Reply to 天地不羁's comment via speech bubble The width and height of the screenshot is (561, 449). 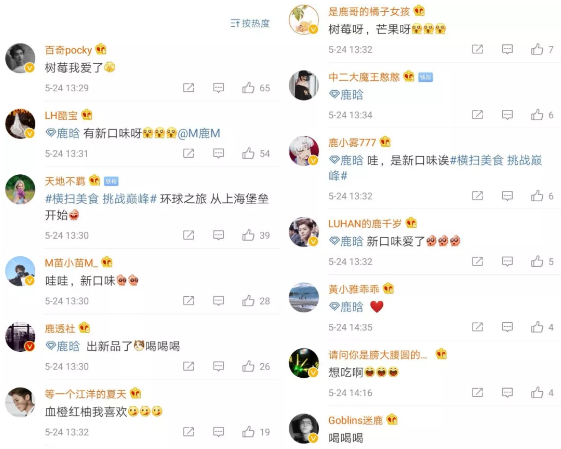pyautogui.click(x=218, y=235)
